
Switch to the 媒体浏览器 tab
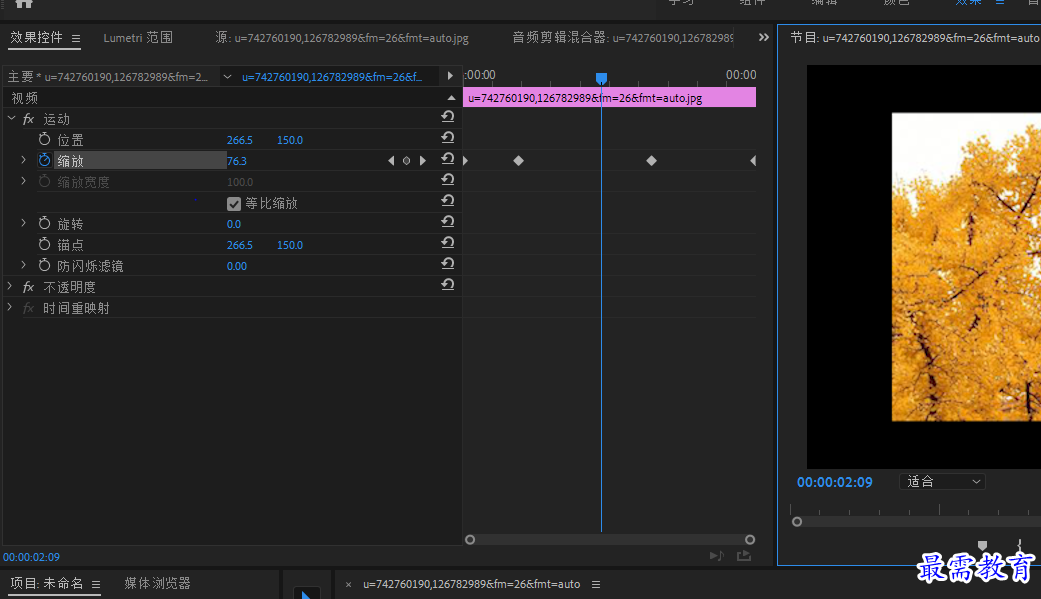[x=157, y=584]
